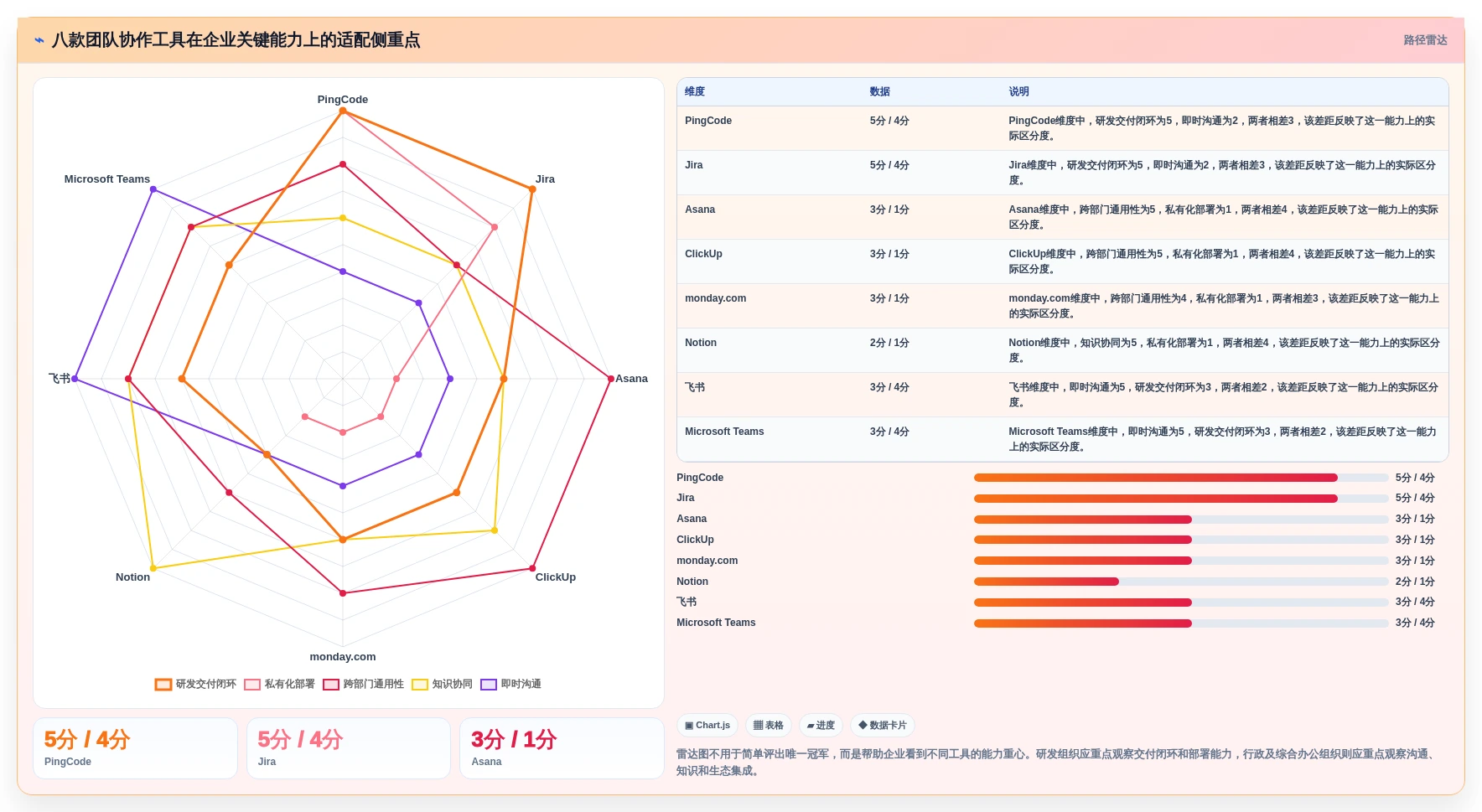This screenshot has width=1482, height=812.
Task: Click the 进度 tag chip
Action: click(821, 726)
